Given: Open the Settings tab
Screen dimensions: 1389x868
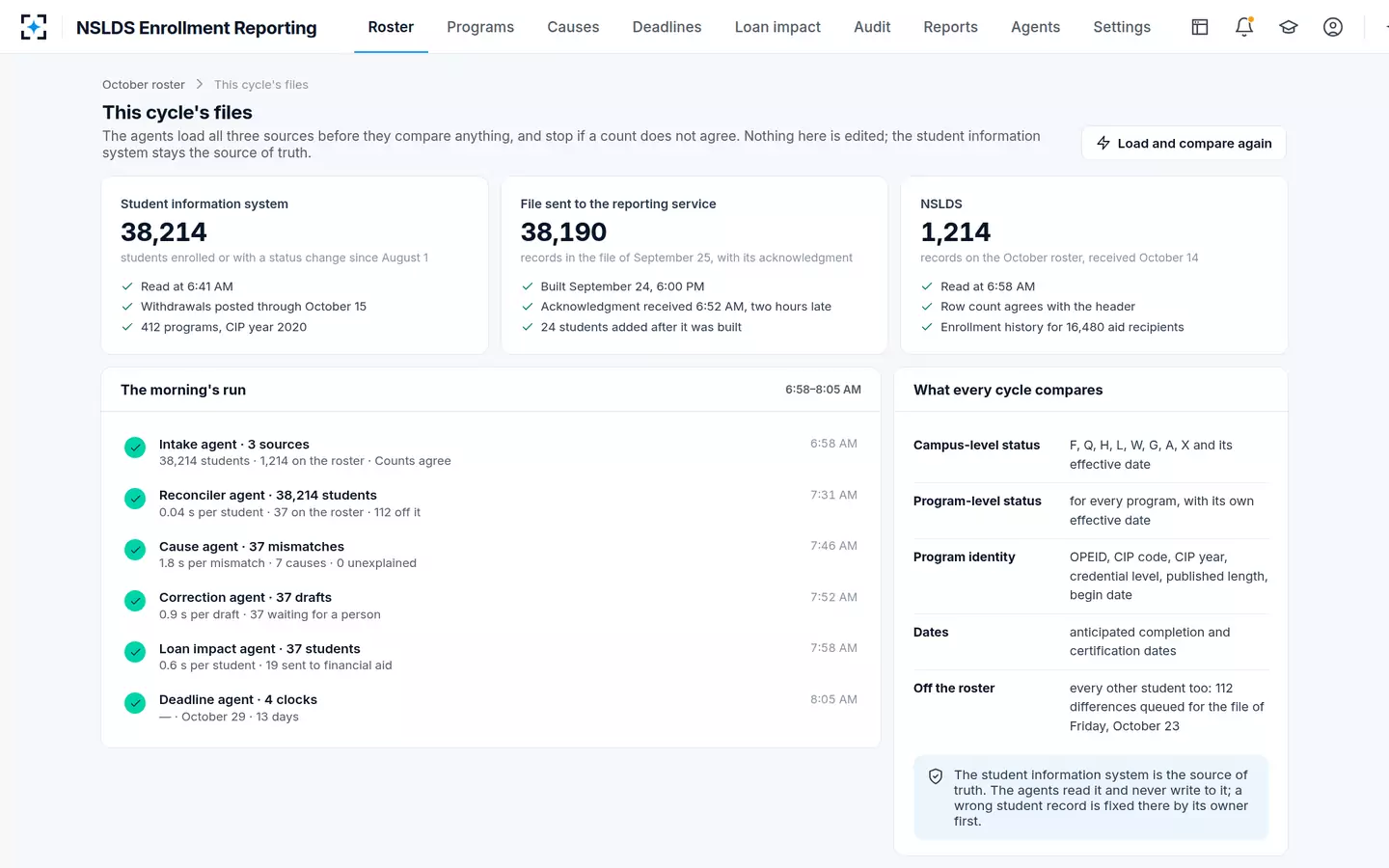Looking at the screenshot, I should pos(1122,27).
